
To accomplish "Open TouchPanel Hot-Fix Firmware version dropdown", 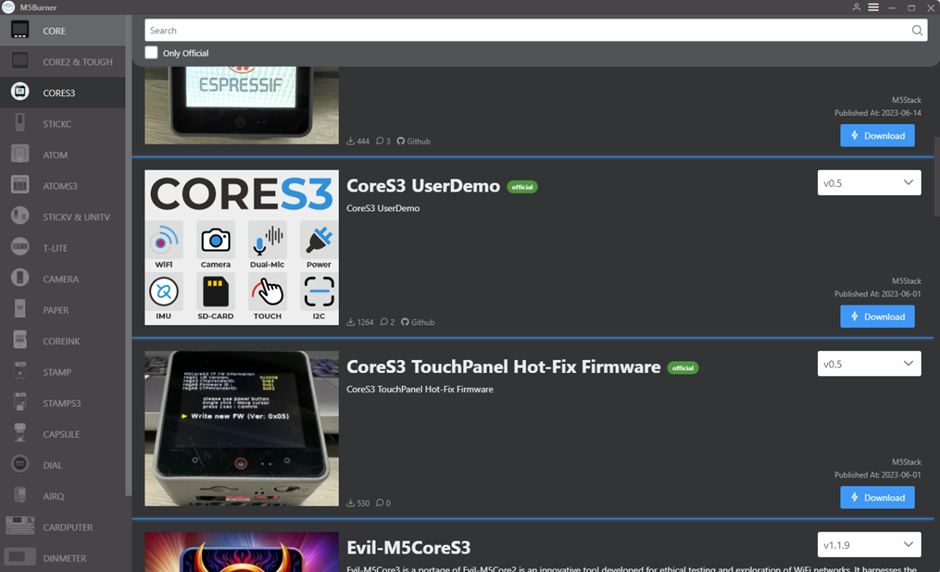I will (x=868, y=364).
